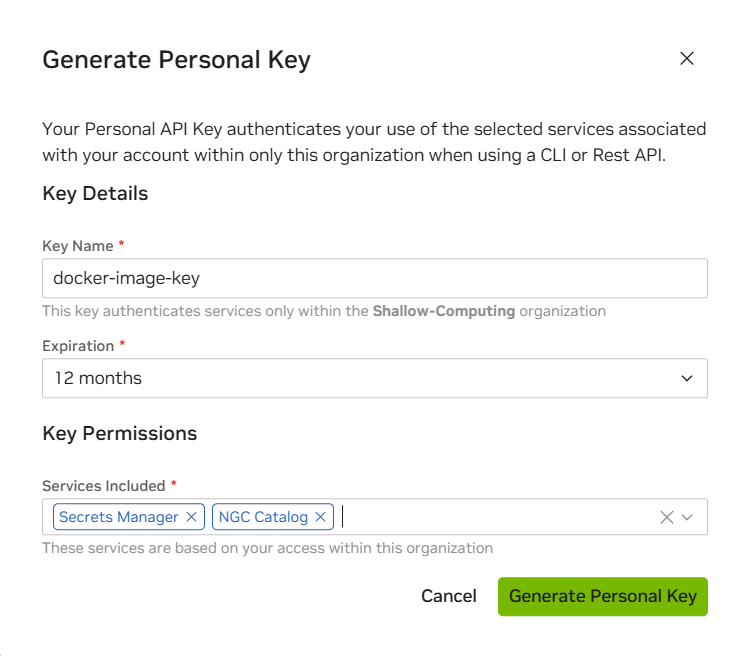Screen dimensions: 745x656
Task: Expand the Services Included chevron
Action: (x=687, y=517)
